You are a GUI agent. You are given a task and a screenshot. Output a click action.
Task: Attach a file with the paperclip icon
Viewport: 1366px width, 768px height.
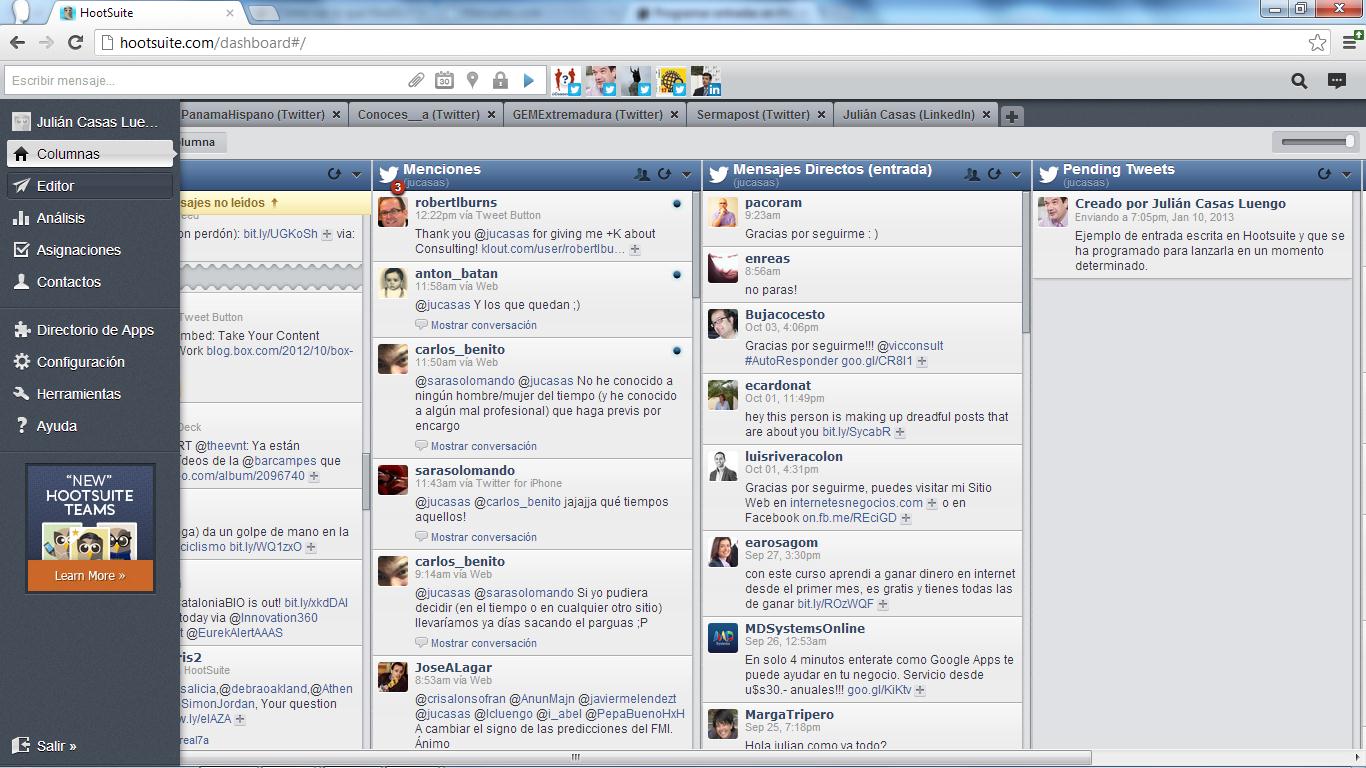click(416, 81)
